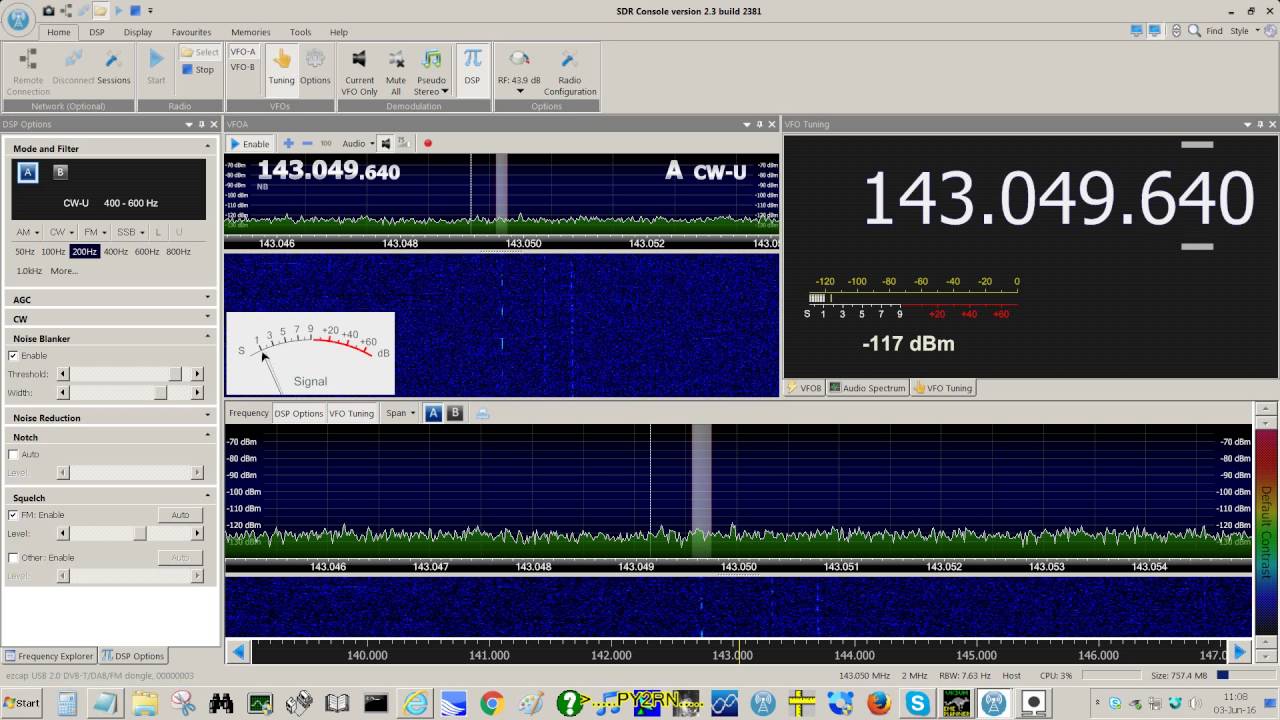
Task: Click the left arrow of frequency band scroller
Action: coord(238,652)
